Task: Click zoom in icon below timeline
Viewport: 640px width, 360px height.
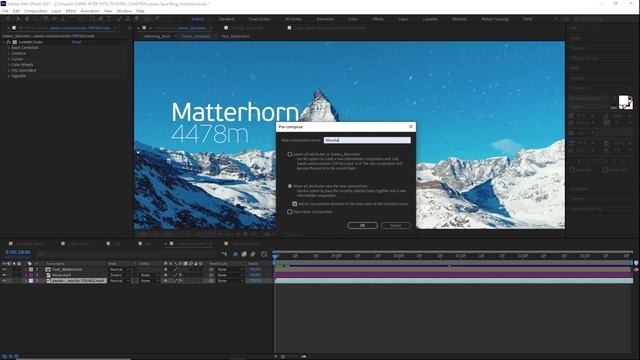Action: (x=304, y=356)
